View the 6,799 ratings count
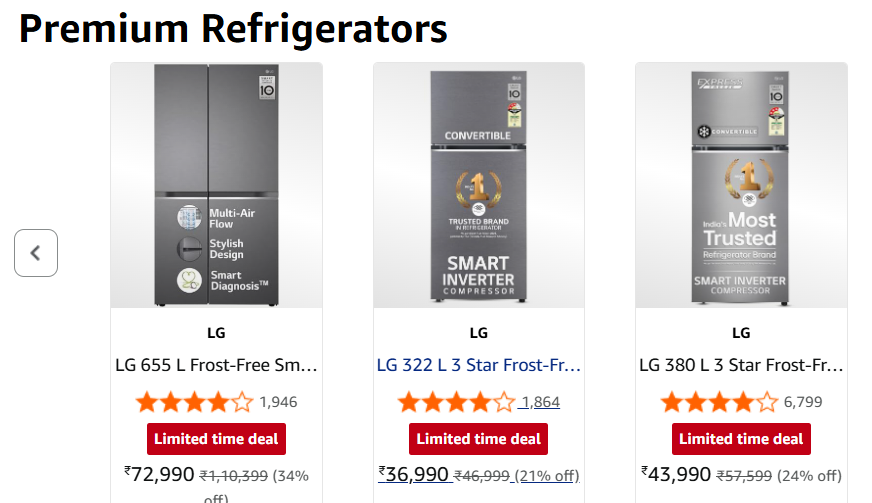The image size is (872, 503). pyautogui.click(x=803, y=403)
